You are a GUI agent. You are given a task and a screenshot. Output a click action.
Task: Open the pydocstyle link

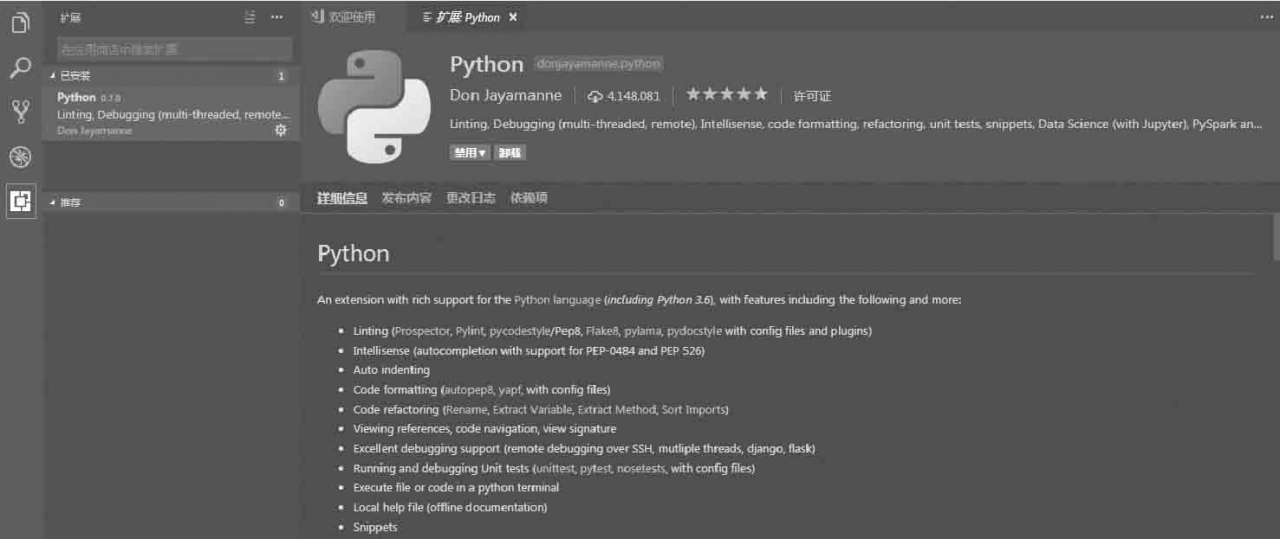[x=694, y=331]
